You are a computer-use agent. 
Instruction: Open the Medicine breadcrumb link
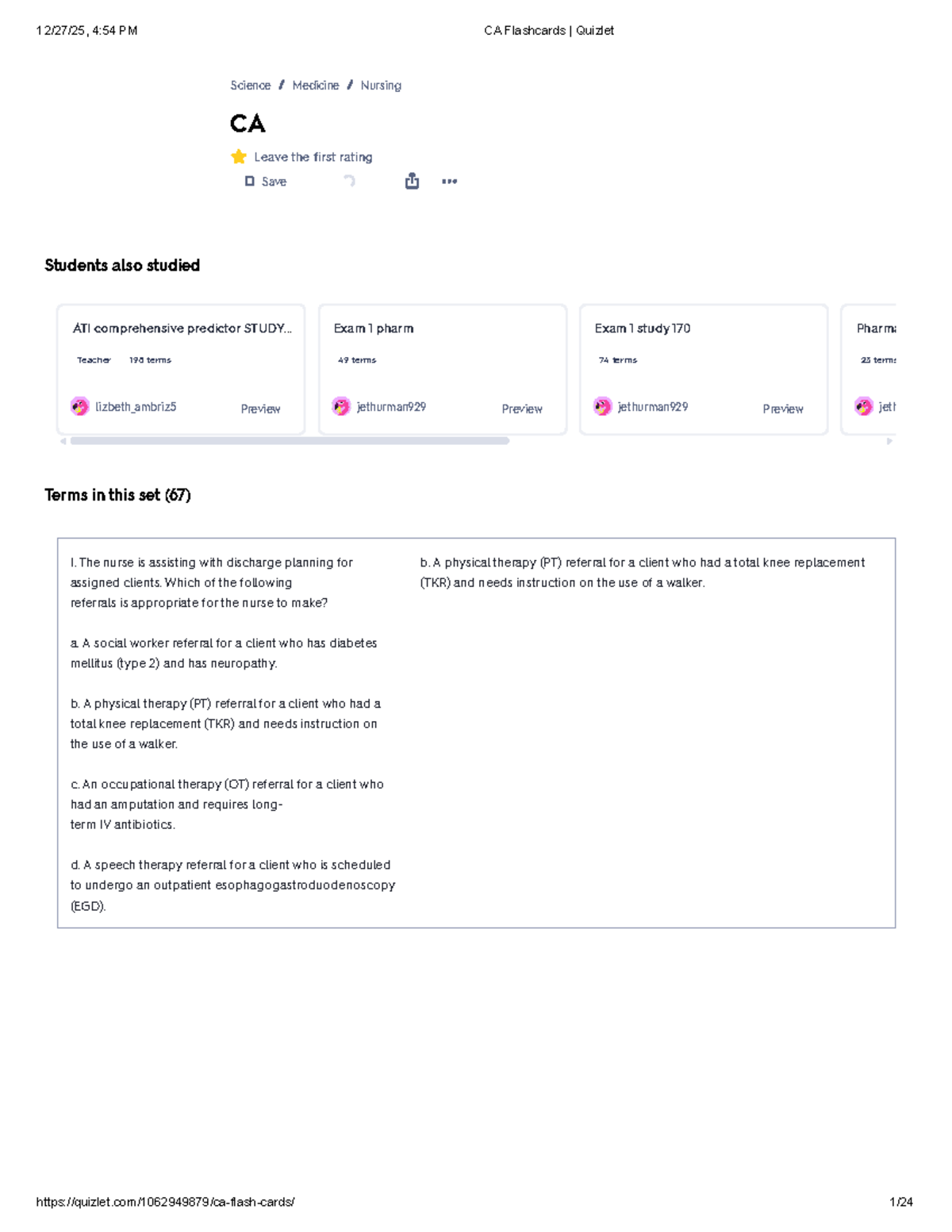(x=315, y=86)
